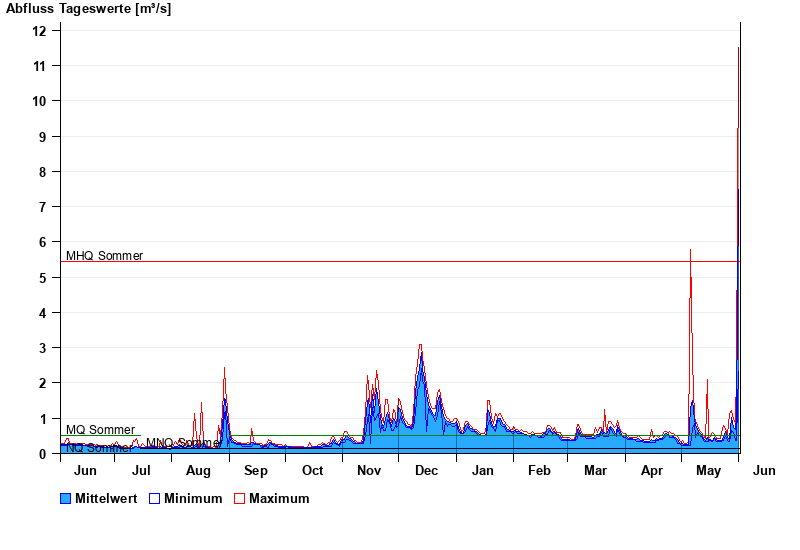Select the Maximum legend label
The height and width of the screenshot is (550, 800).
click(x=279, y=498)
